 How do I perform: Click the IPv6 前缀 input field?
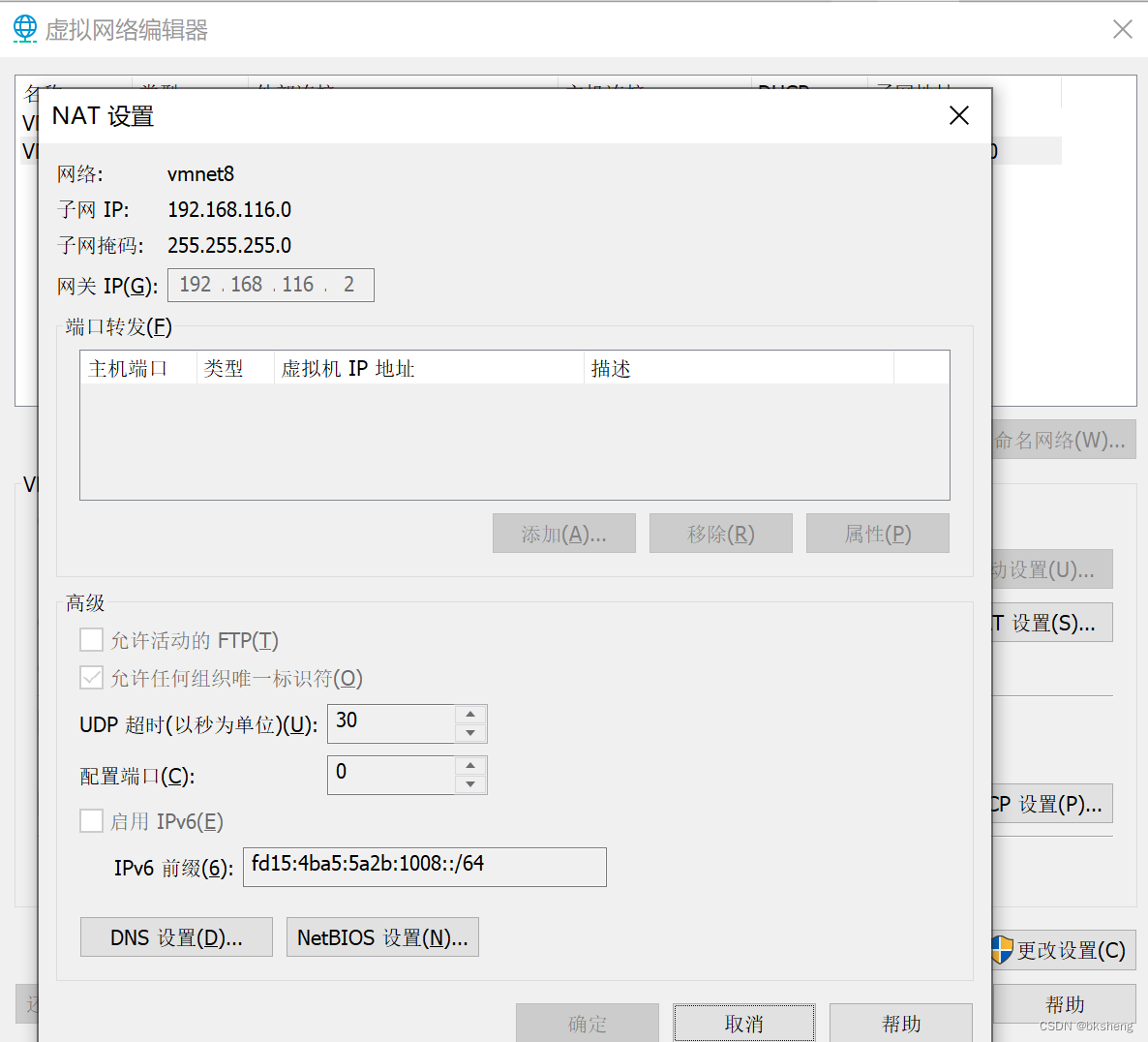point(424,867)
